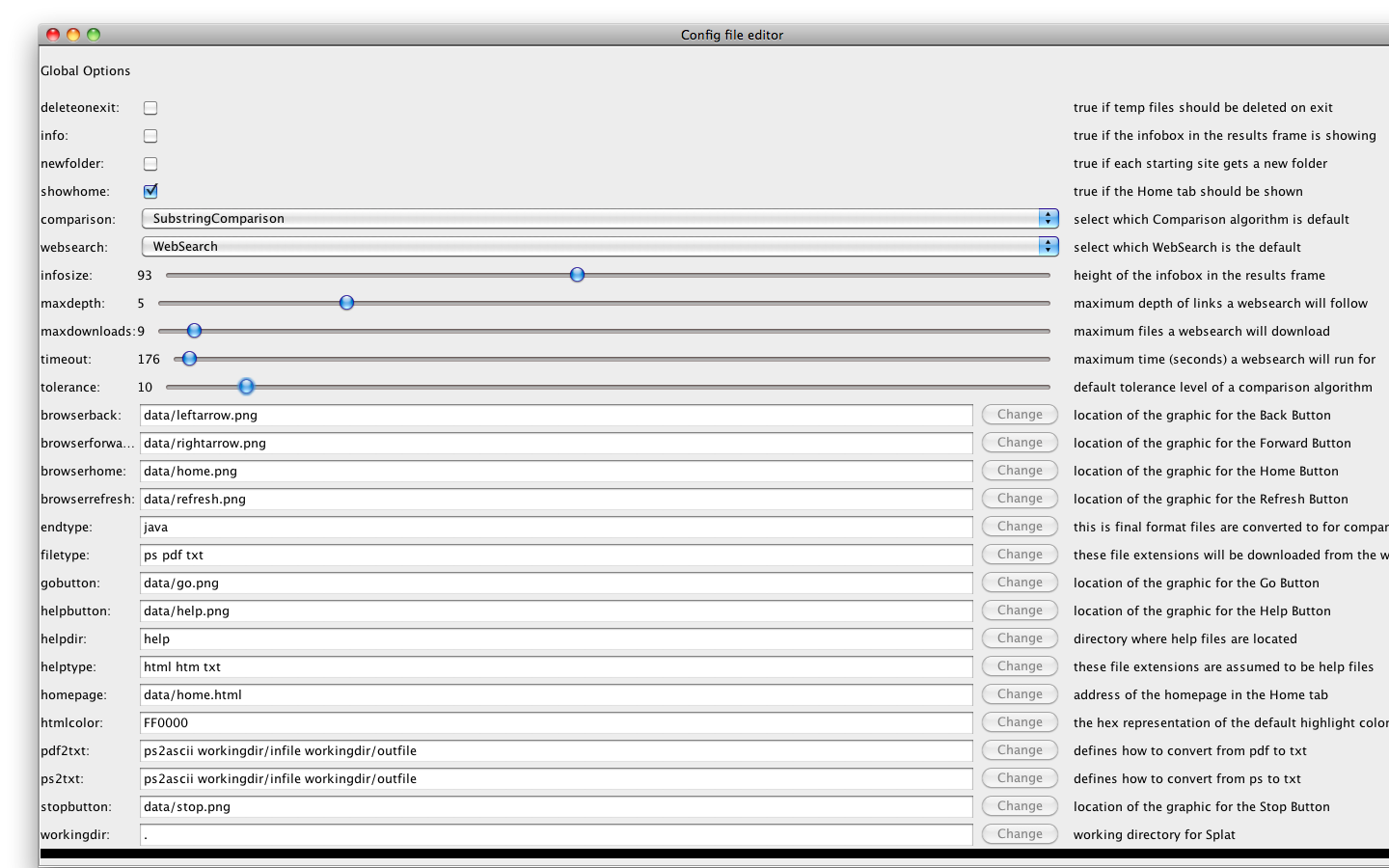
Task: Click Change for helpbutton graphic
Action: coord(1020,610)
